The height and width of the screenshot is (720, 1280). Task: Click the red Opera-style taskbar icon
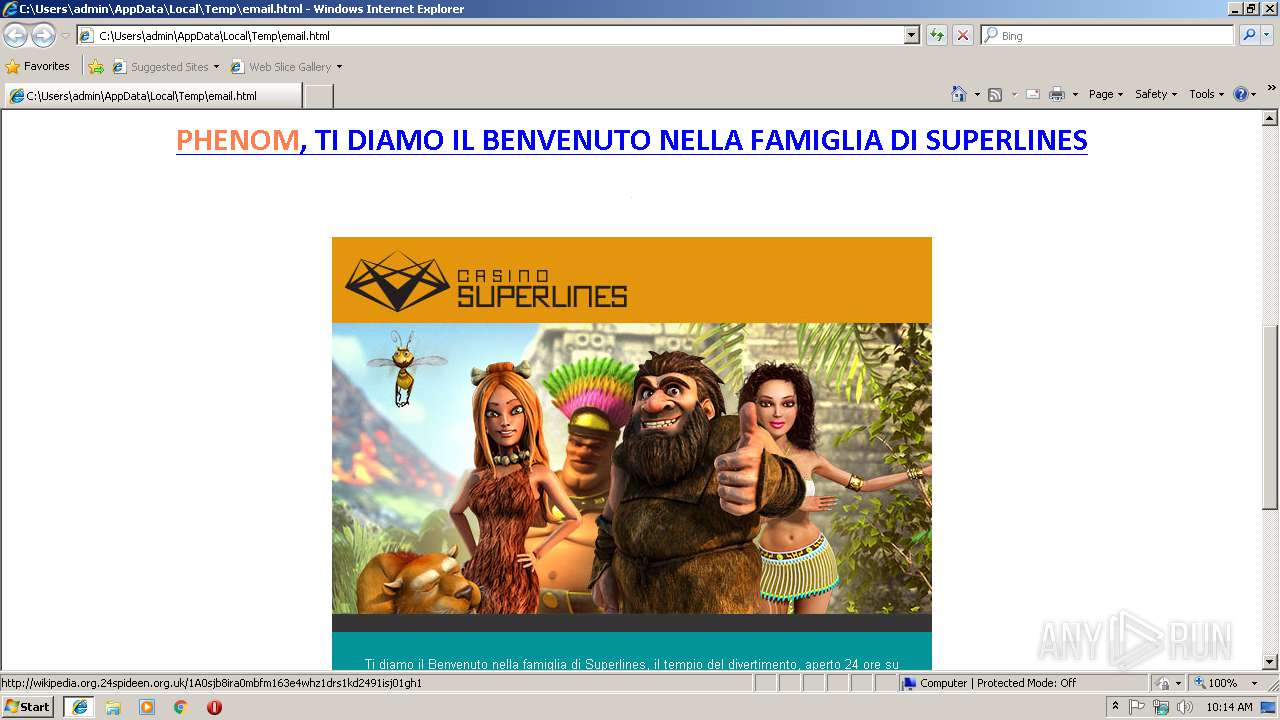pos(214,707)
